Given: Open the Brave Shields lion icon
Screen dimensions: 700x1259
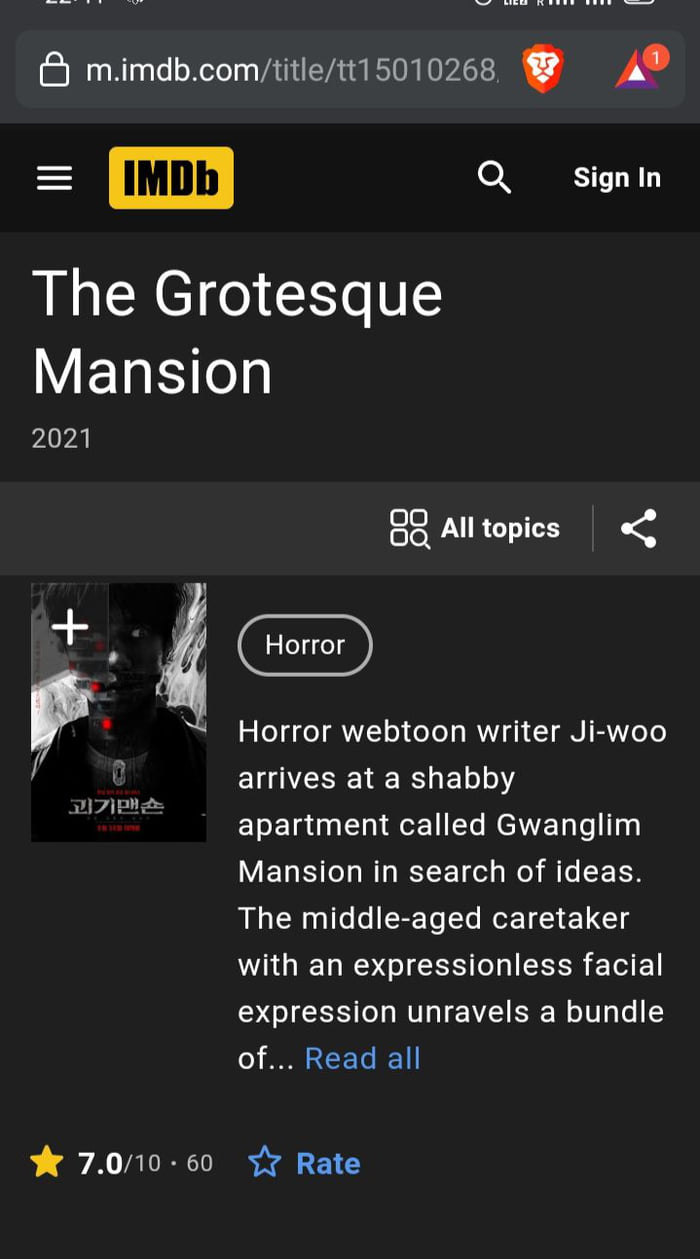Looking at the screenshot, I should tap(543, 70).
